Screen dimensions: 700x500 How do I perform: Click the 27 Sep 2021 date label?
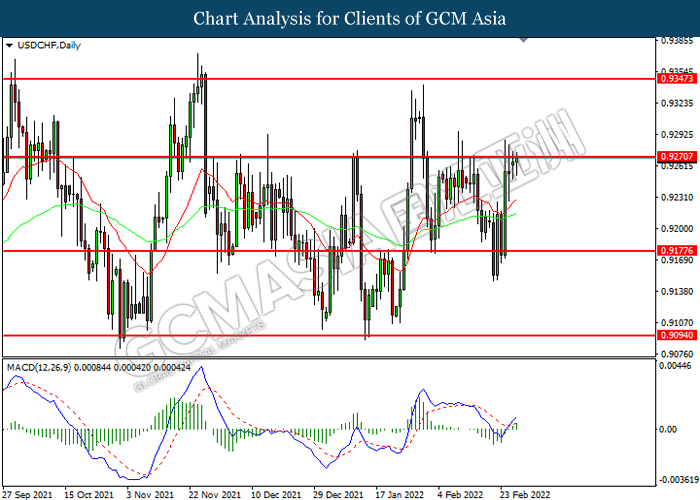pyautogui.click(x=27, y=495)
